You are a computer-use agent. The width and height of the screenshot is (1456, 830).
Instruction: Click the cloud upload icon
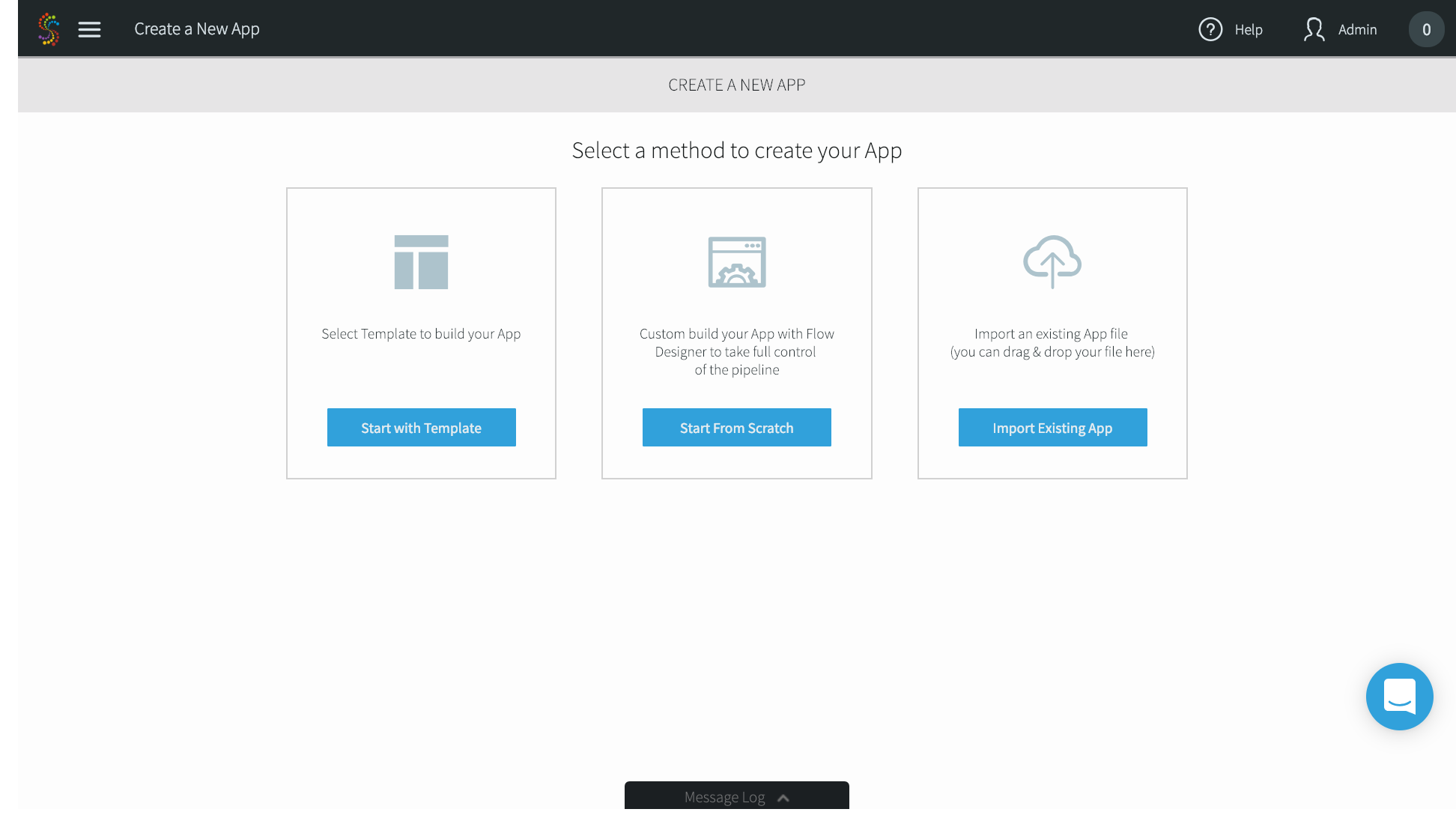tap(1052, 261)
